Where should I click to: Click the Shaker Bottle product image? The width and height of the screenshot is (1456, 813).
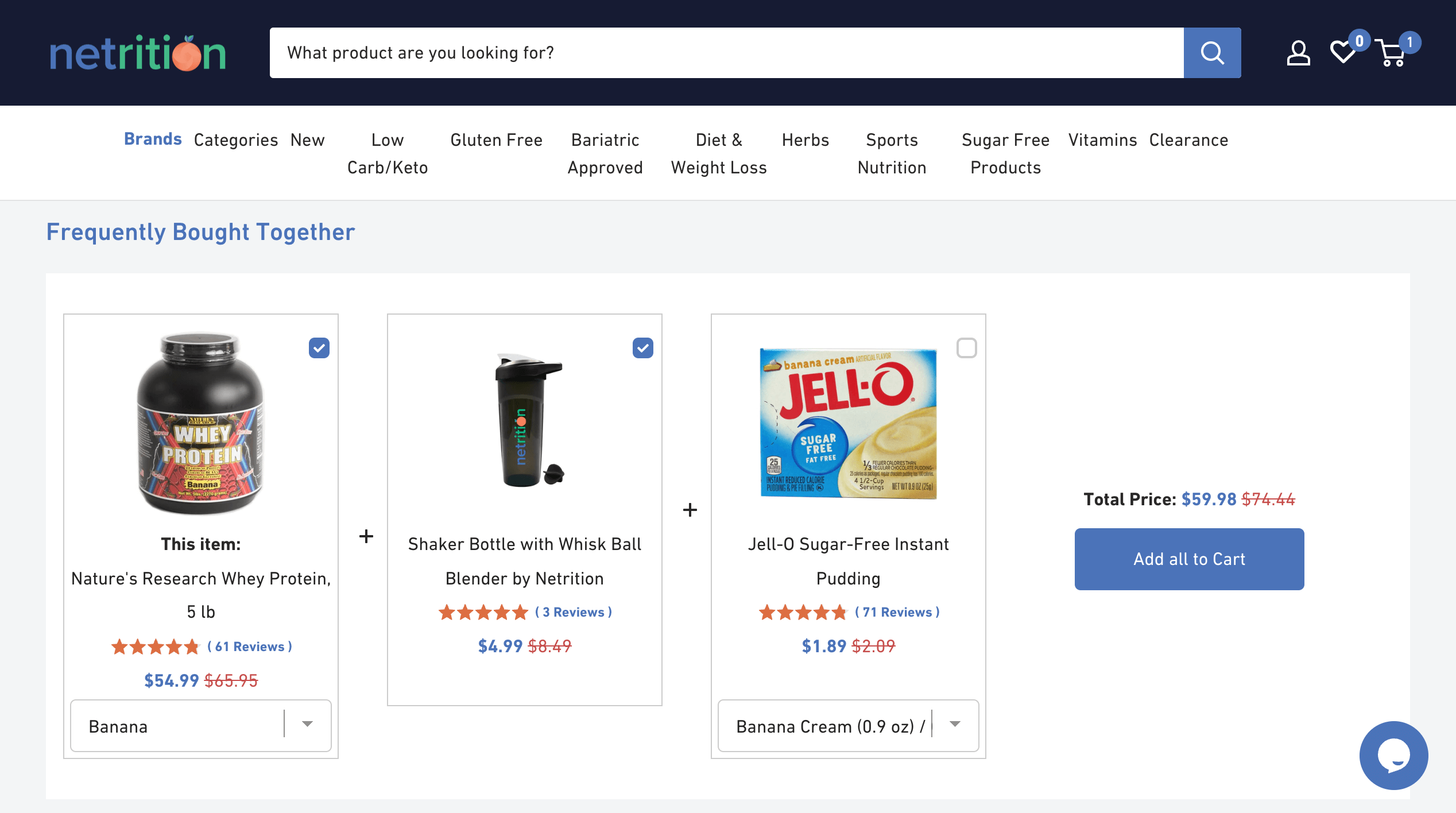(529, 420)
